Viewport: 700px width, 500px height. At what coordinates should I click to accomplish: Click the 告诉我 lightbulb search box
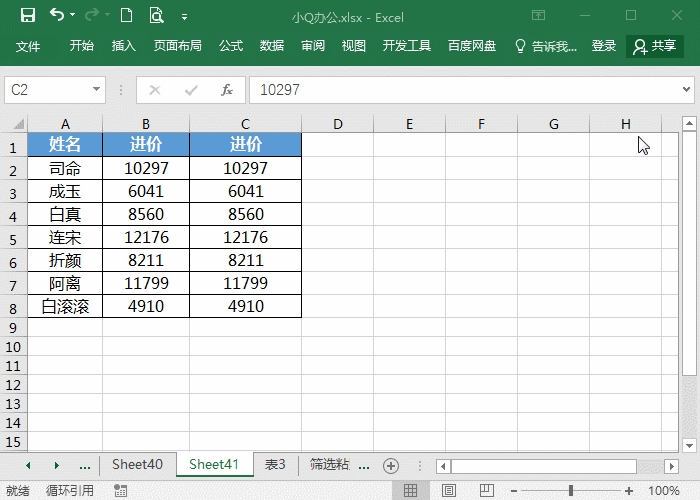[x=546, y=46]
